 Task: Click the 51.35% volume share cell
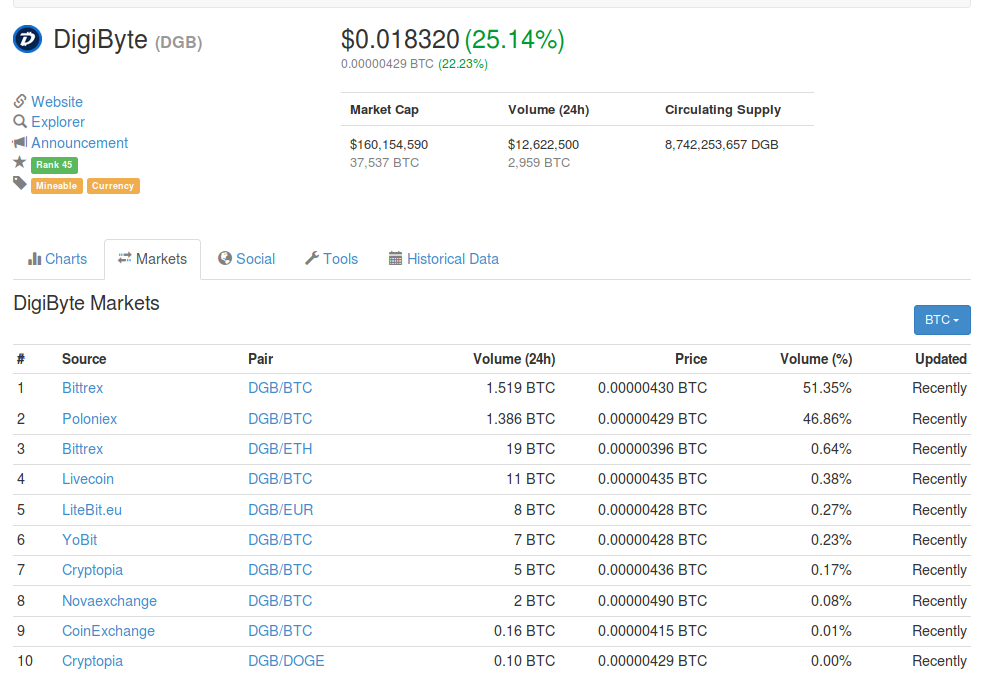(827, 388)
